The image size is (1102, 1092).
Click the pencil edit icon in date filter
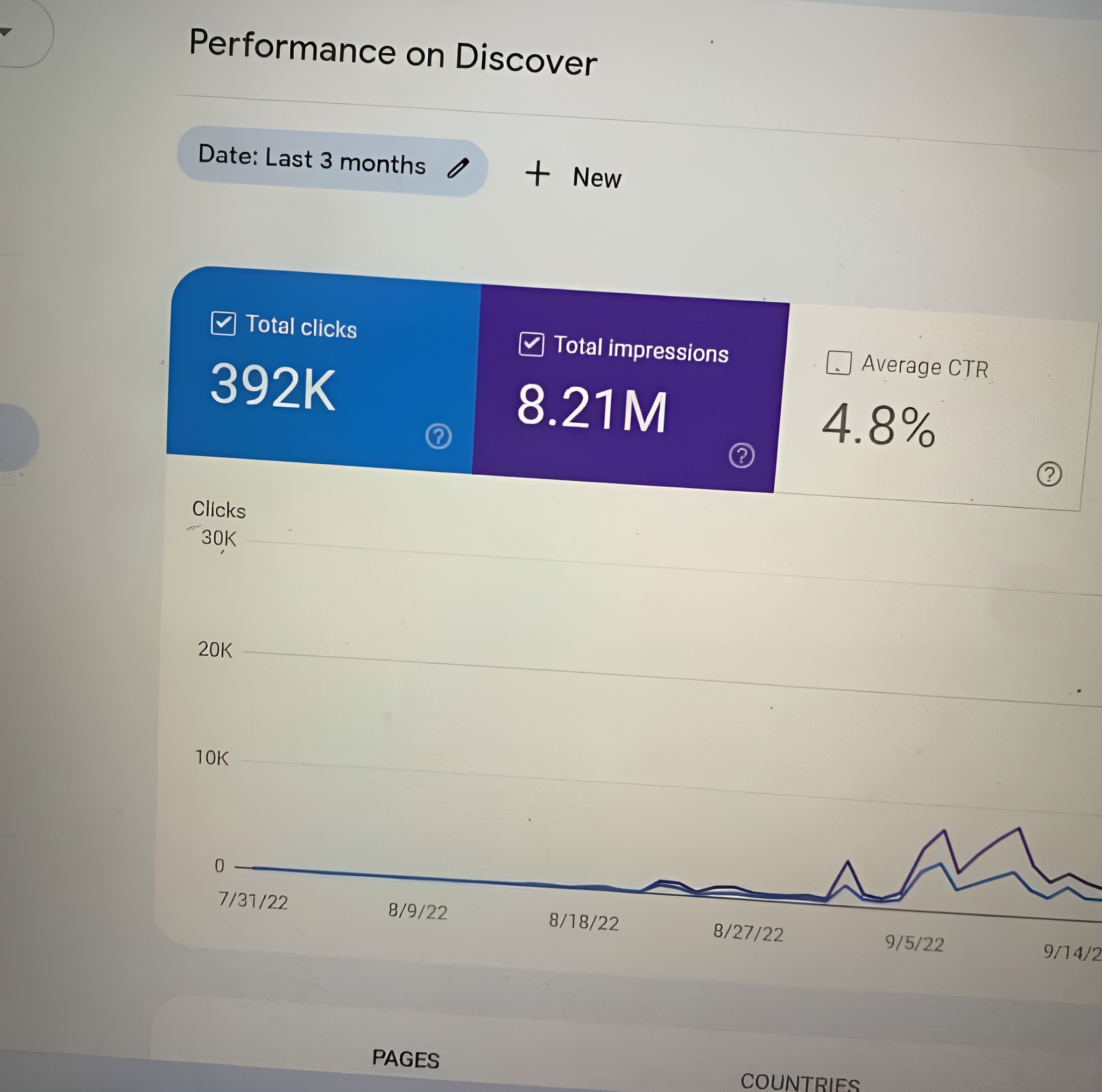click(x=458, y=169)
